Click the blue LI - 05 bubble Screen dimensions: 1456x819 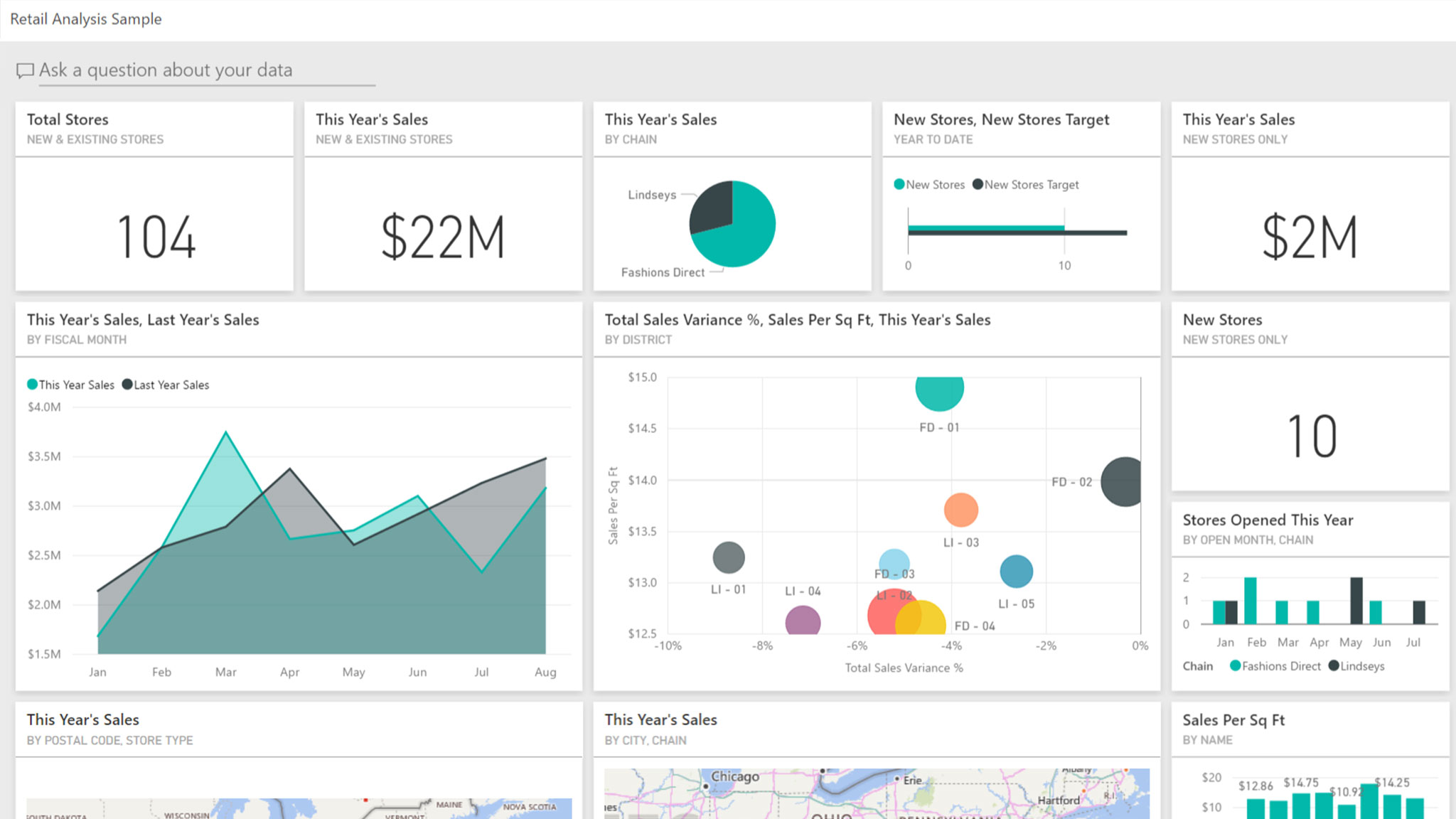[1016, 572]
